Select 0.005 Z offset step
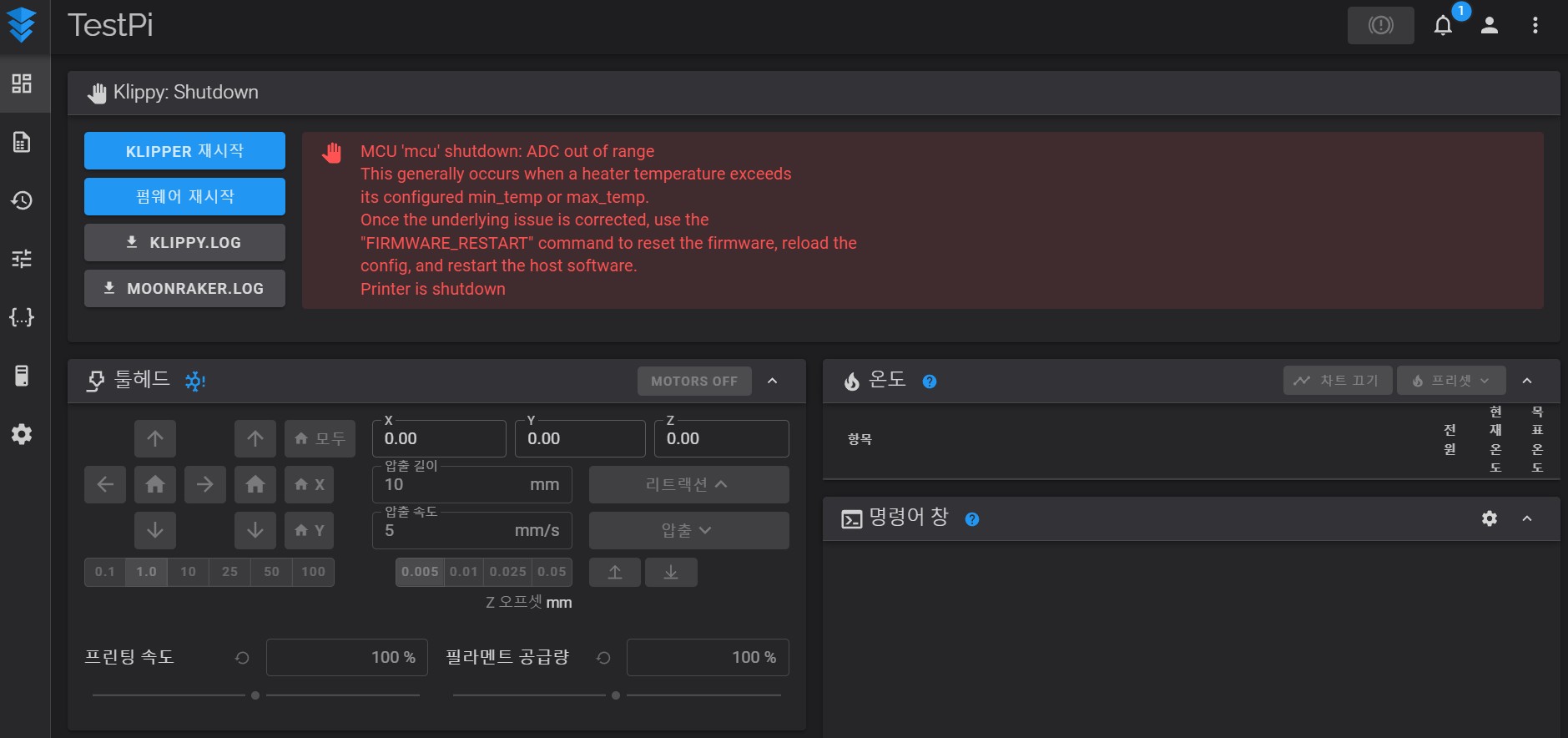1568x738 pixels. point(420,572)
